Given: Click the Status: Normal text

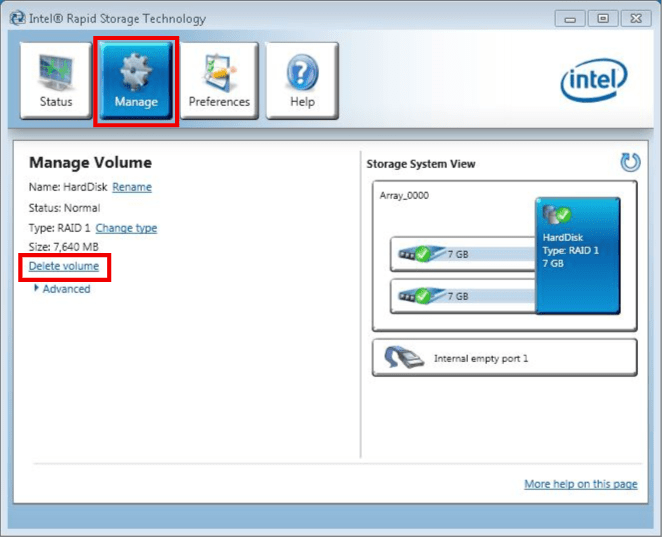Looking at the screenshot, I should (x=64, y=208).
